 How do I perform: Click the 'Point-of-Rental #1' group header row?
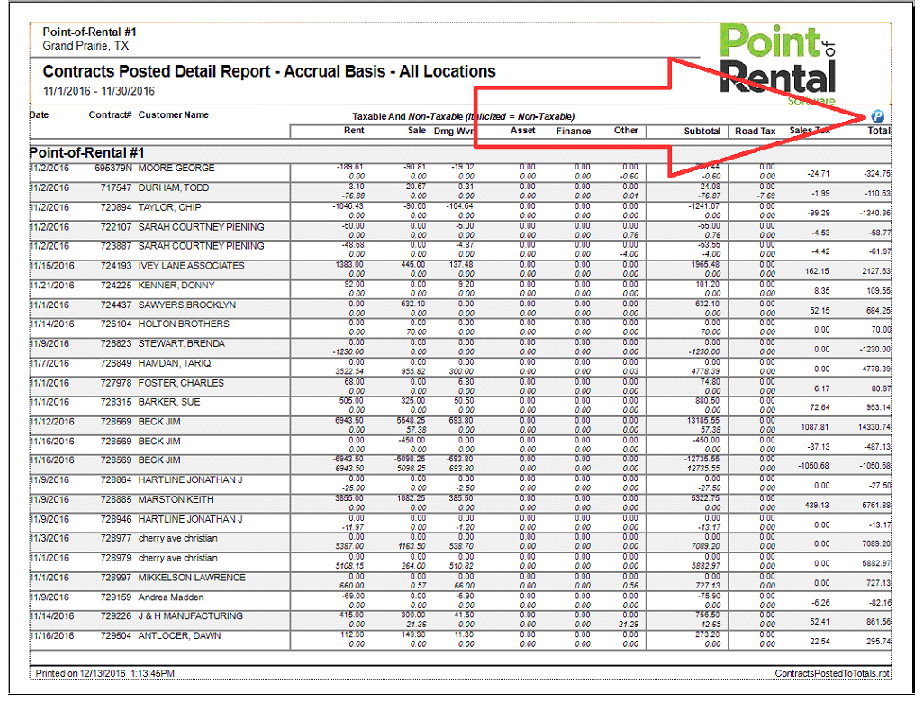(460, 153)
